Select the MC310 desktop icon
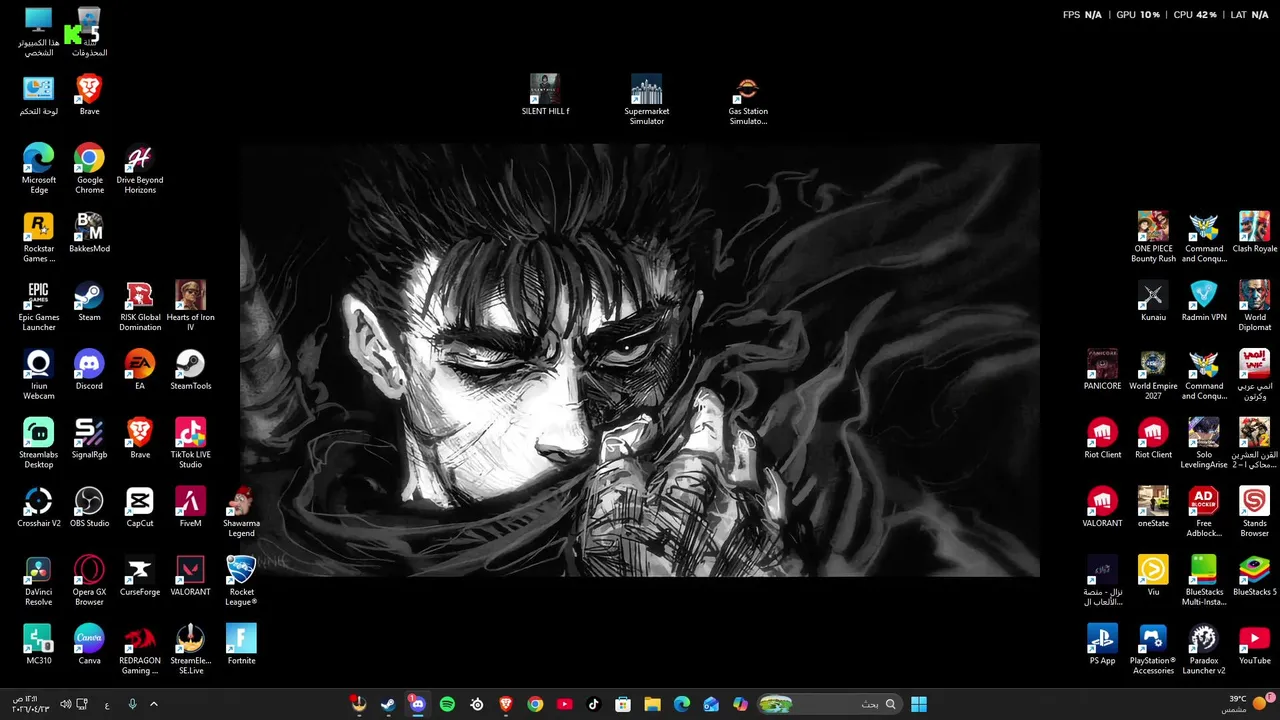1280x720 pixels. 39,644
